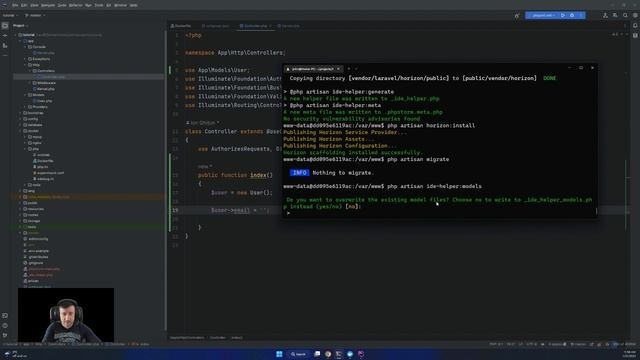Viewport: 640px width, 360px height.
Task: Open the Code menu
Action: [62, 5]
